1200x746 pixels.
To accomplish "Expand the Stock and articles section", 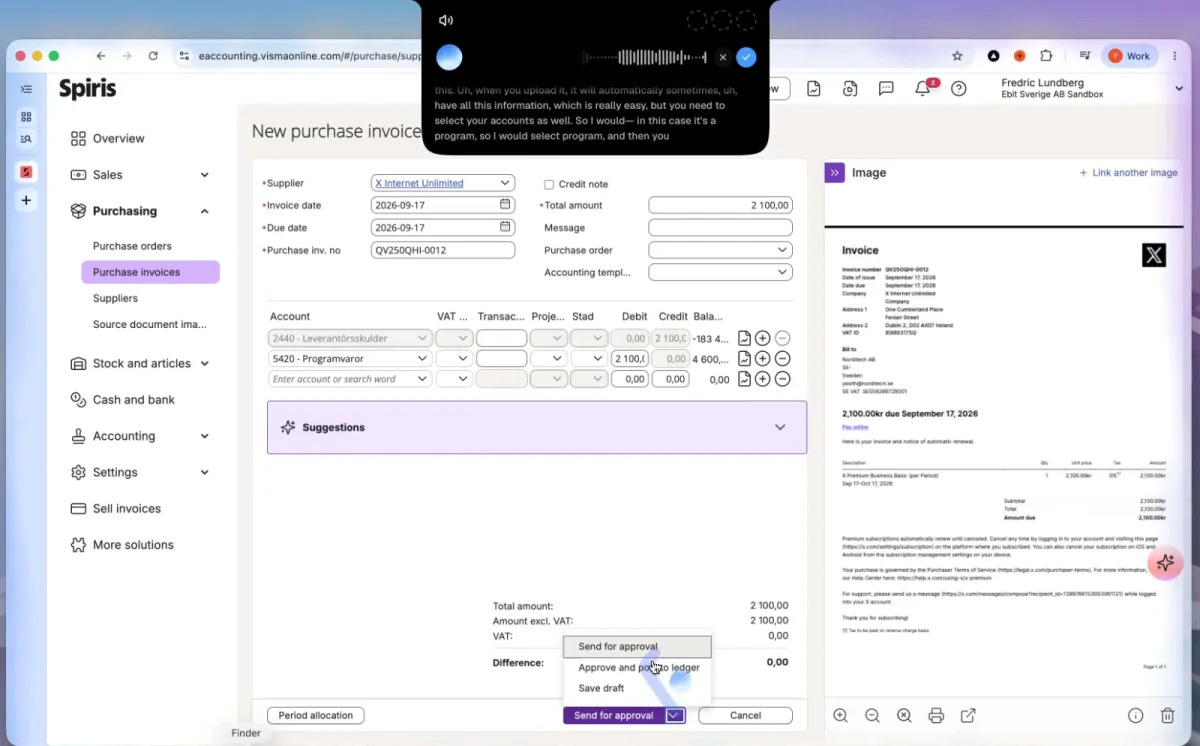I will [204, 364].
